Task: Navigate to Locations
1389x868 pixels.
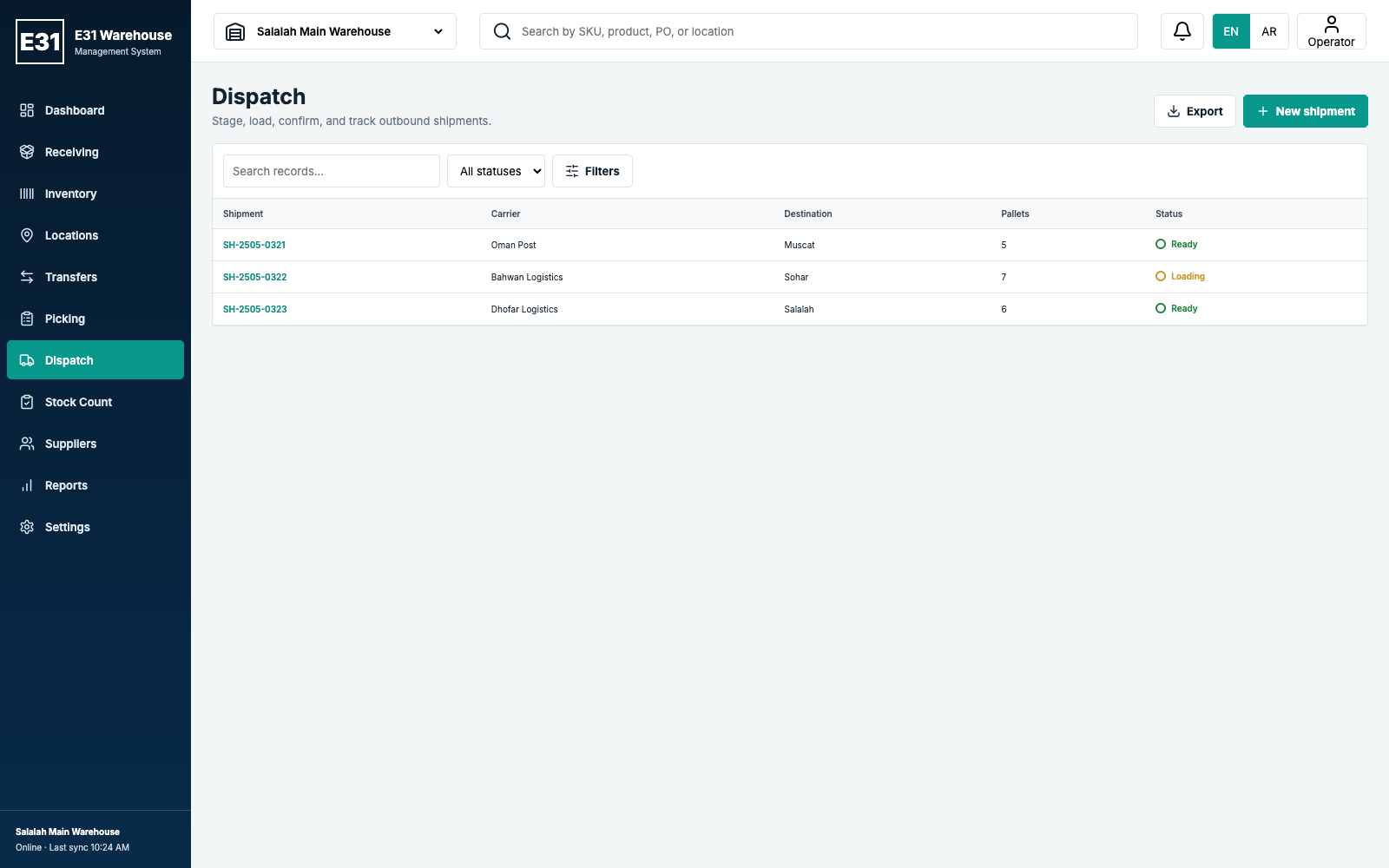Action: [95, 235]
